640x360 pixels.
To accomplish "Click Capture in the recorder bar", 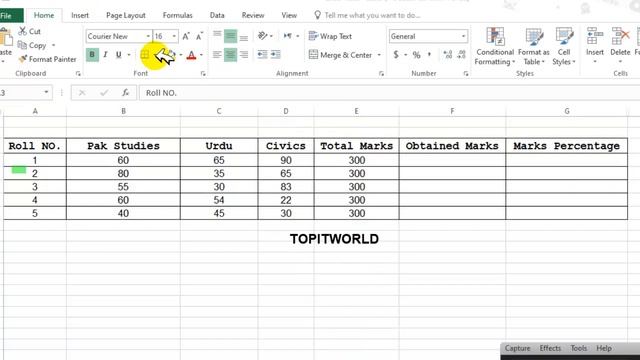I will point(517,348).
